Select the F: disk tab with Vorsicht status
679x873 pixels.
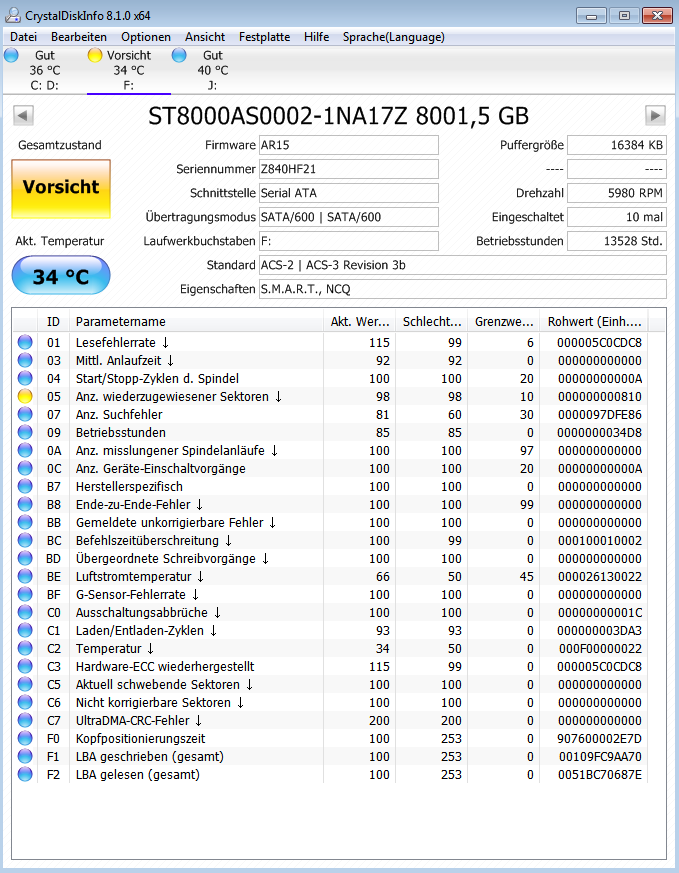coord(129,70)
